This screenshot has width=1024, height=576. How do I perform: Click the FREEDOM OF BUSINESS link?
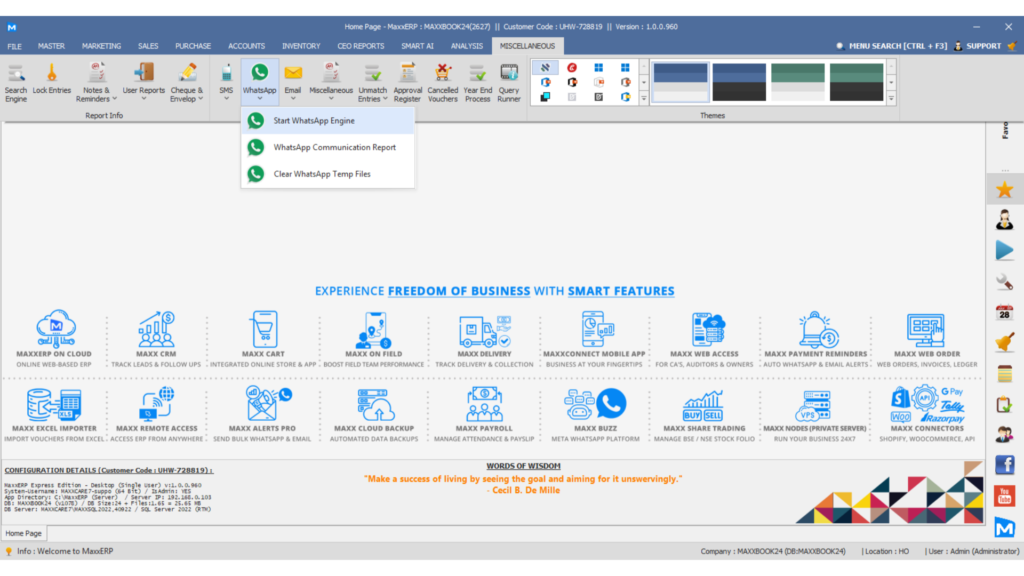(459, 291)
